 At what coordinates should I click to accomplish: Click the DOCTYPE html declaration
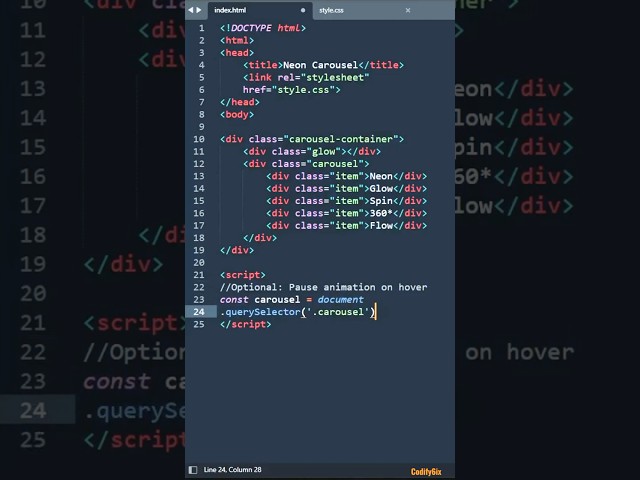coord(263,28)
